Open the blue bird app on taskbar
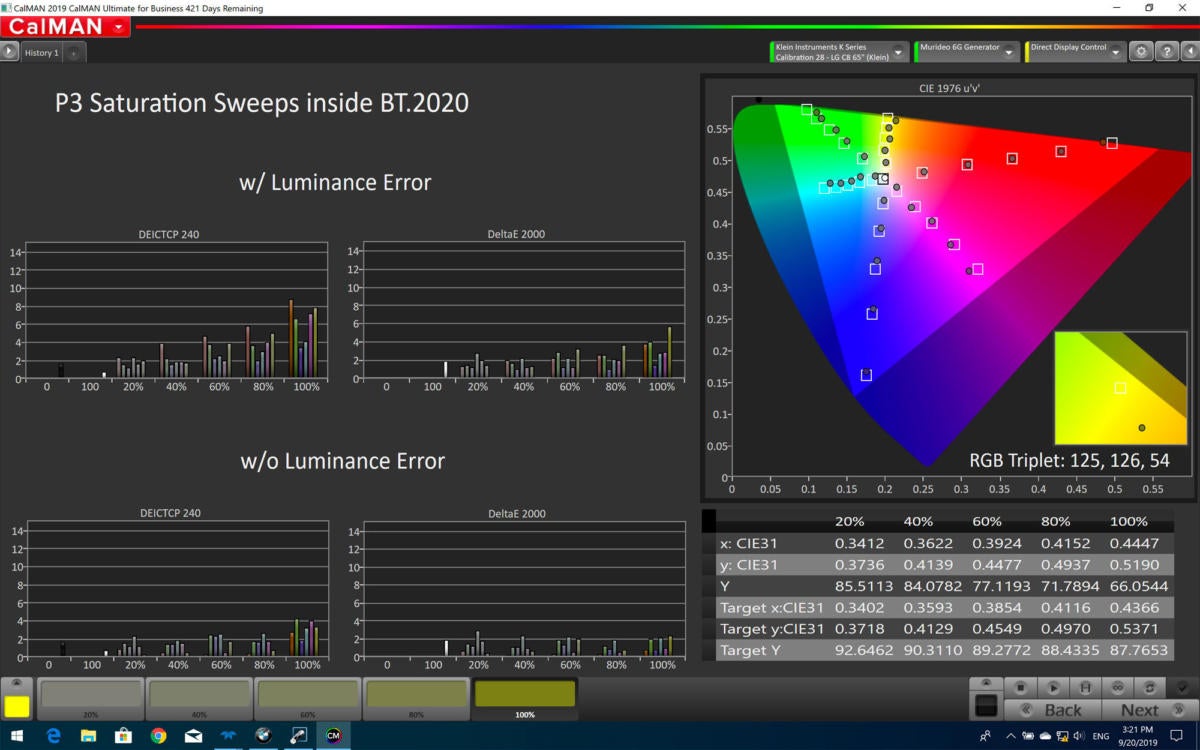The height and width of the screenshot is (750, 1200). point(228,736)
